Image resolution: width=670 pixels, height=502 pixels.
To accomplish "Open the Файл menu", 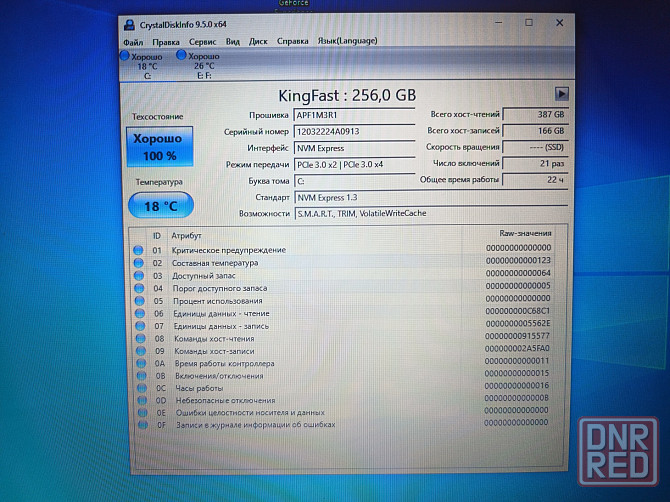I will pos(133,42).
